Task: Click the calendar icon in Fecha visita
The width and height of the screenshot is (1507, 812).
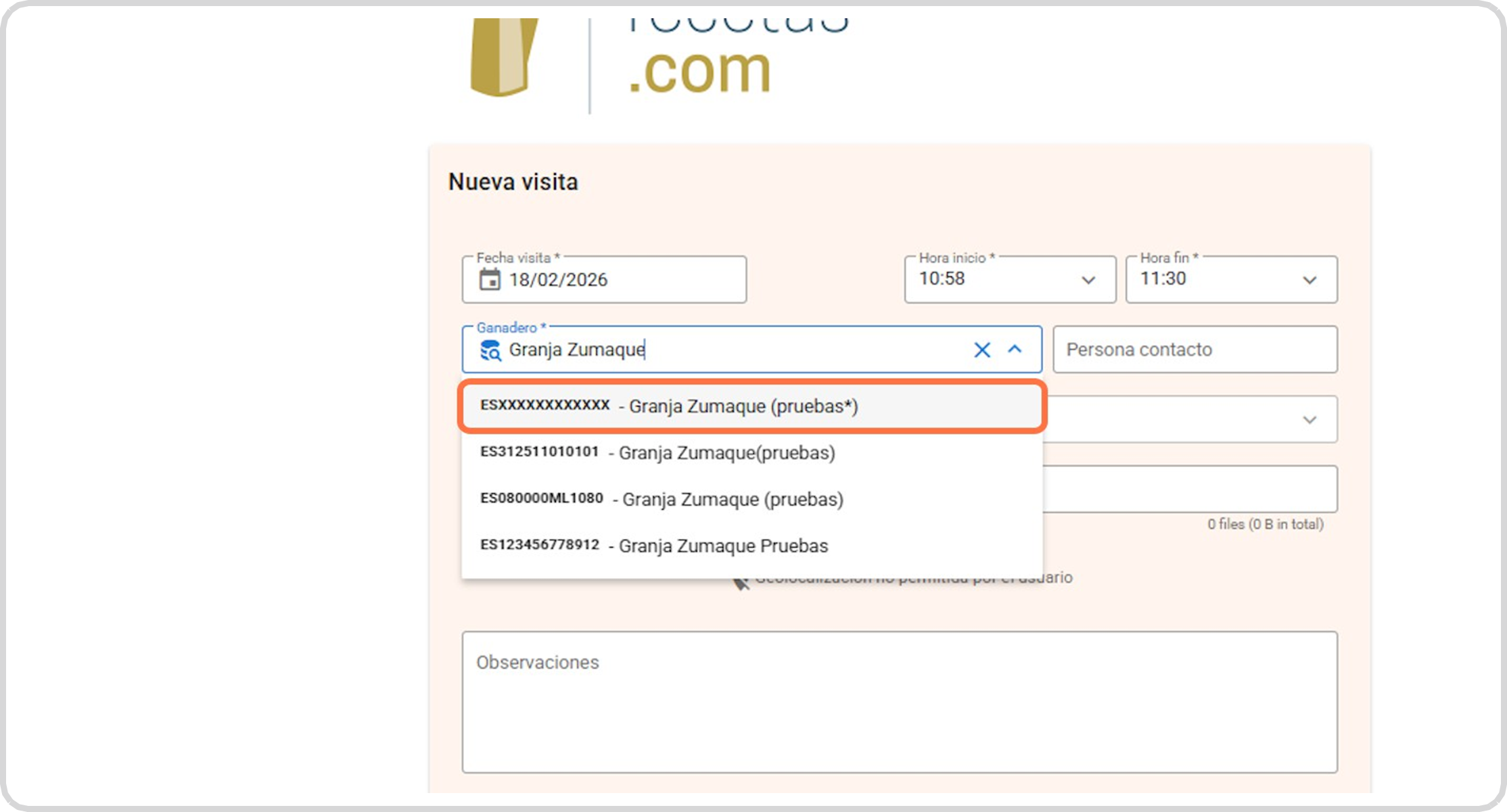Action: tap(490, 279)
